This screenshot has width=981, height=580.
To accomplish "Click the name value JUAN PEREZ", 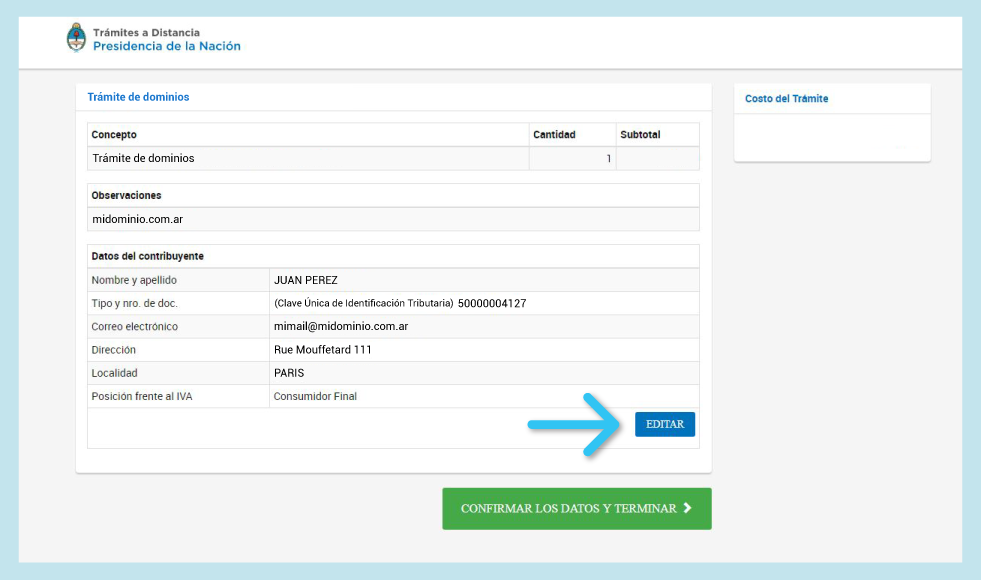I will [x=305, y=280].
